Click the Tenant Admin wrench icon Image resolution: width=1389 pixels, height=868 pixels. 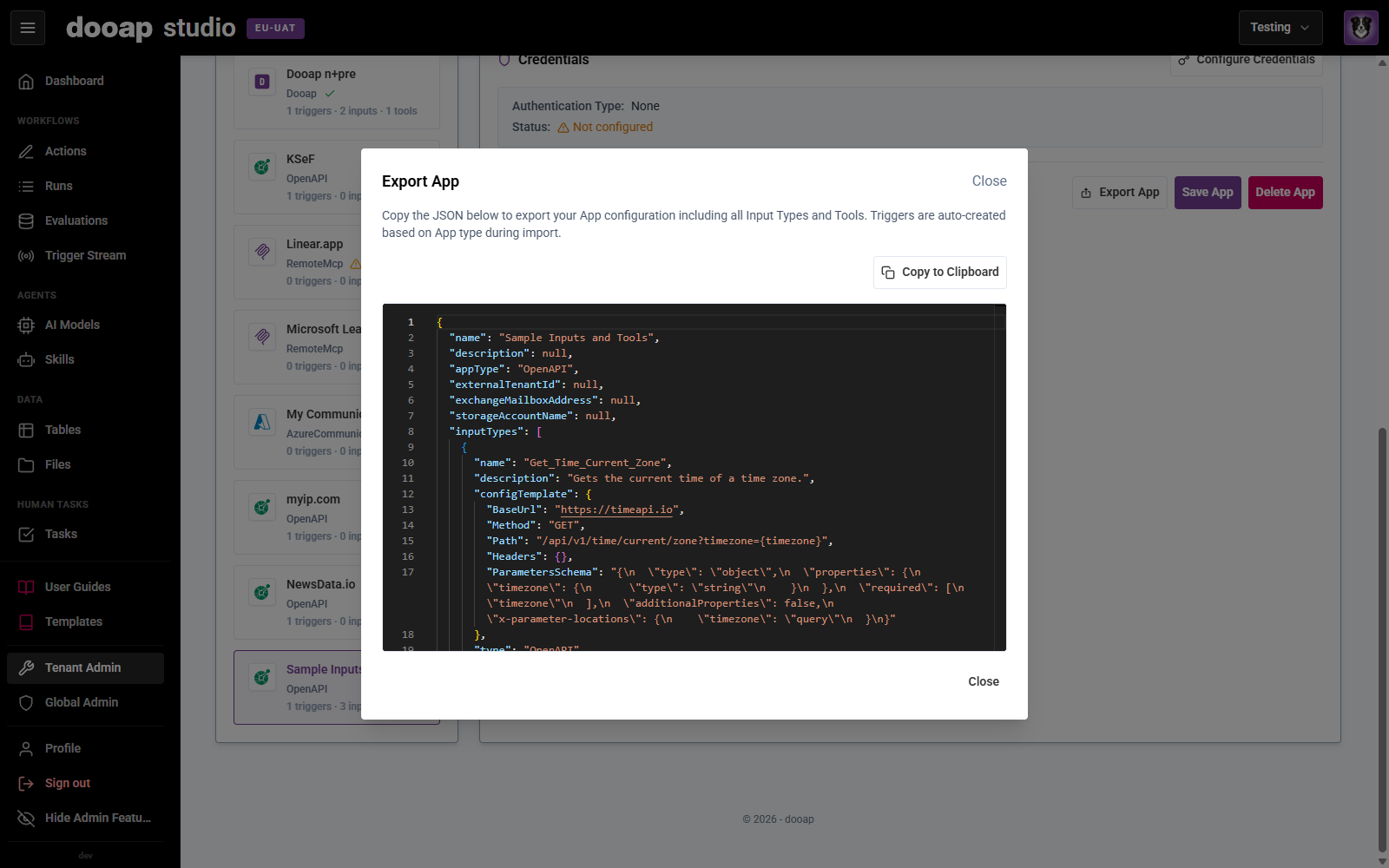click(26, 667)
